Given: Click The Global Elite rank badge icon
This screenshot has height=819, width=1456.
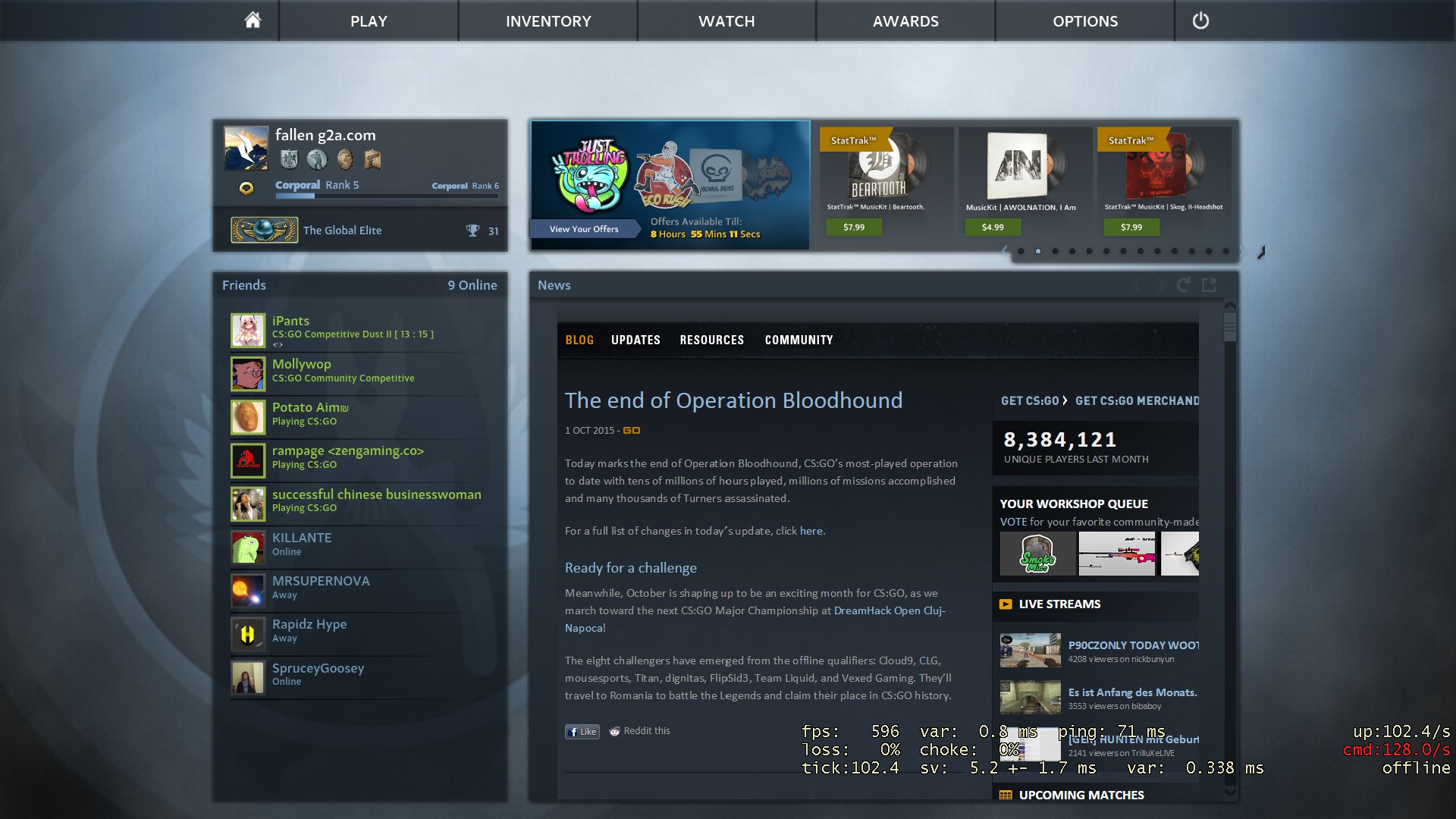Looking at the screenshot, I should [264, 230].
